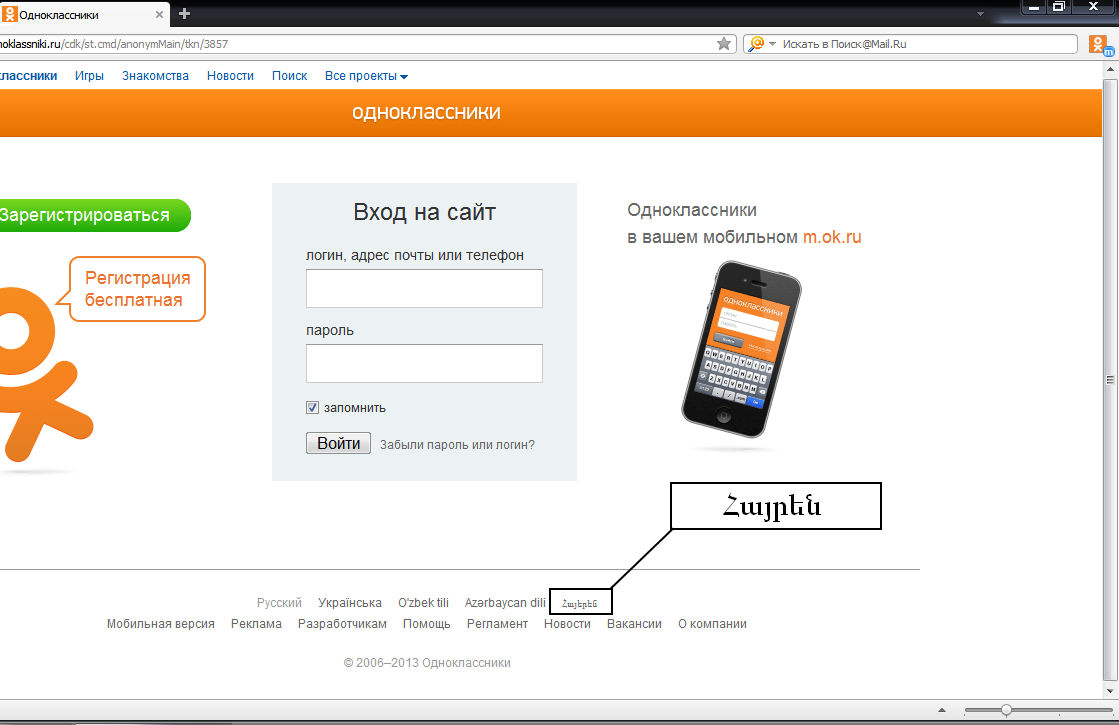The image size is (1119, 725).
Task: Switch language to Українська
Action: (x=350, y=603)
